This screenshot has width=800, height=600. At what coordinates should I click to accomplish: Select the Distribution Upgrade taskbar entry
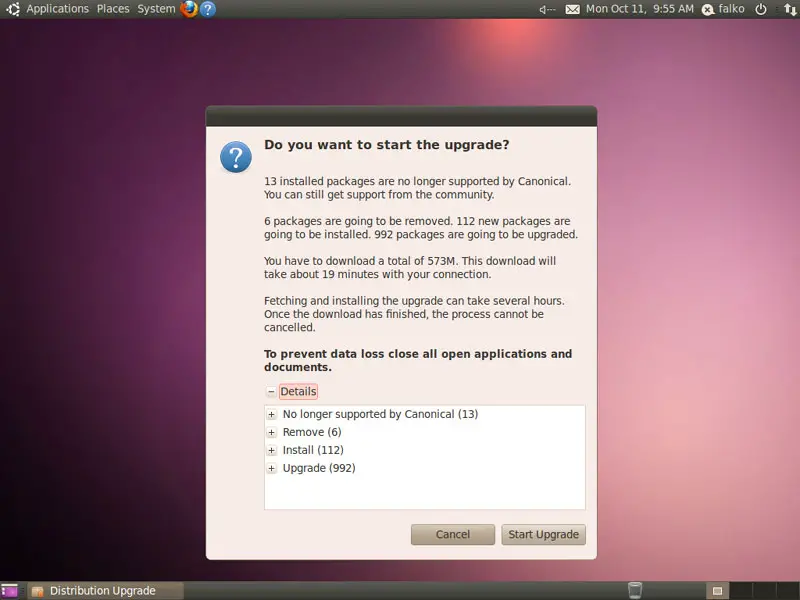click(105, 591)
